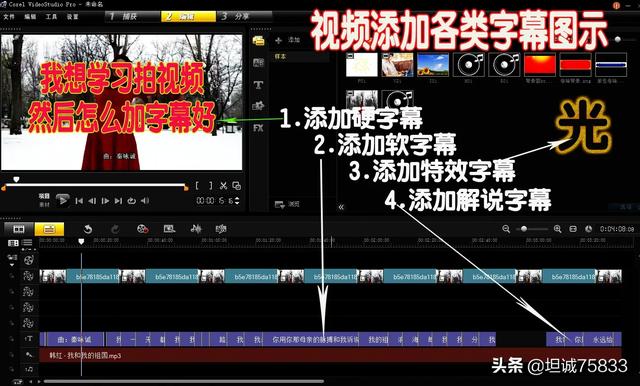This screenshot has height=386, width=640.
Task: Select the 韩红 - 我和我的祖国.mp3 audio clip
Action: 330,355
